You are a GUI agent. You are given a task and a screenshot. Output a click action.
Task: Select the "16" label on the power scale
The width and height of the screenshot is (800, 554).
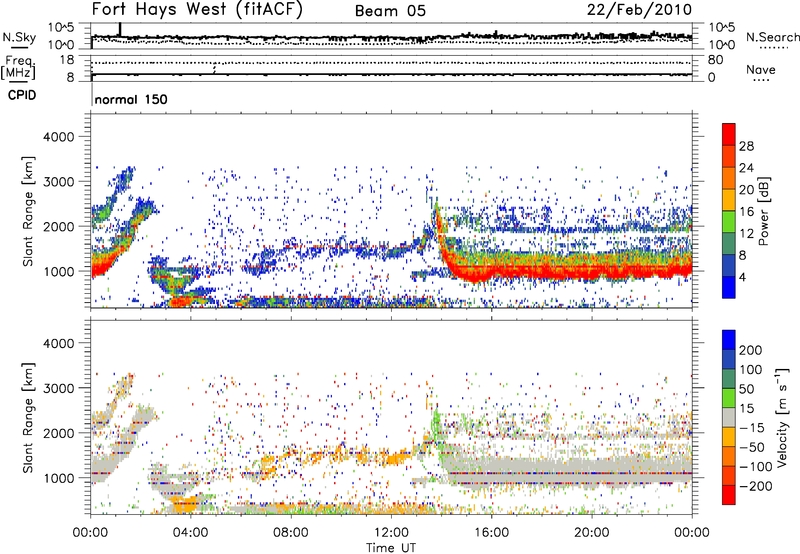(746, 212)
